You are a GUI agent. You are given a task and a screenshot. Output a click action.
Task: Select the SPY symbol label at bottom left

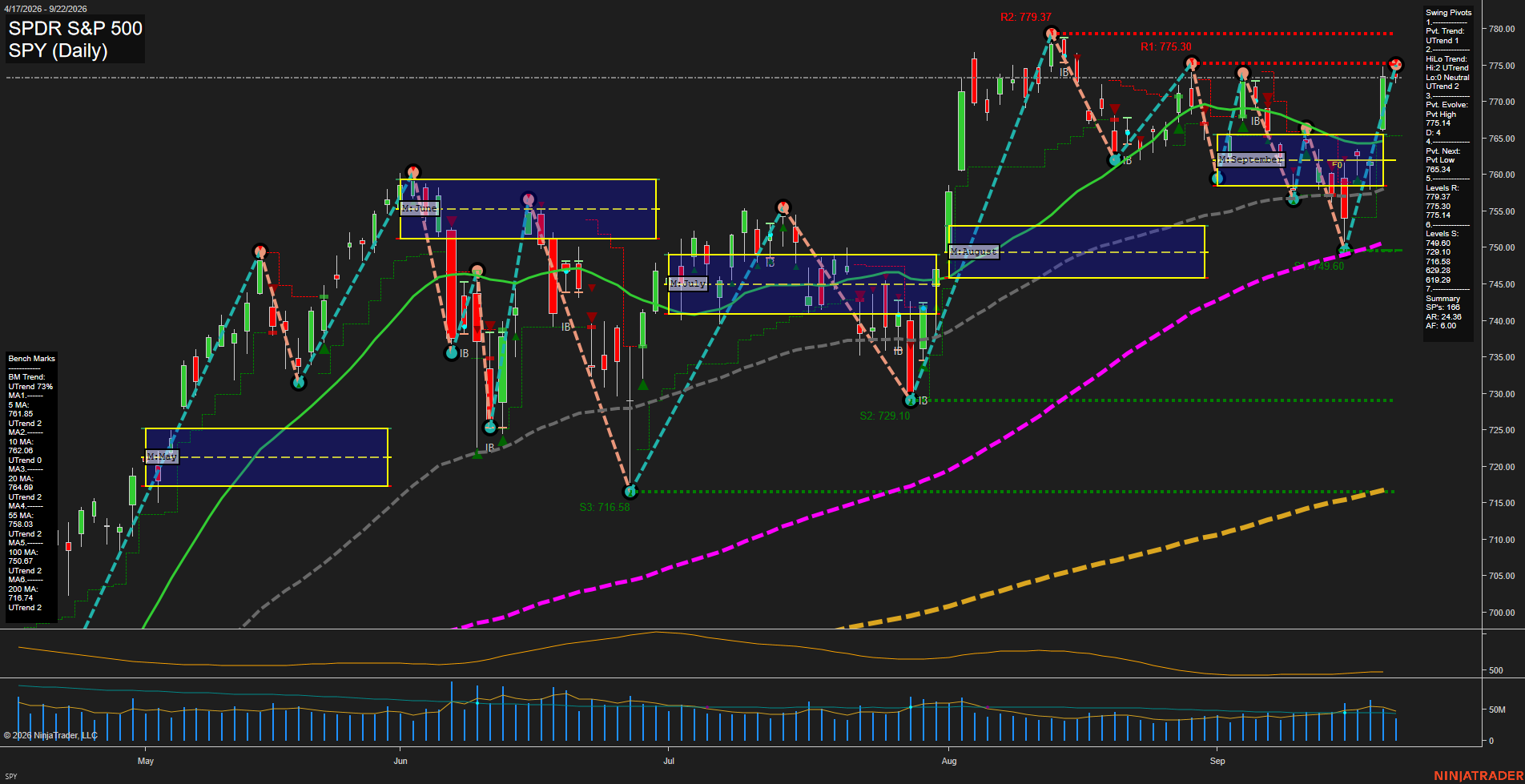pos(11,776)
